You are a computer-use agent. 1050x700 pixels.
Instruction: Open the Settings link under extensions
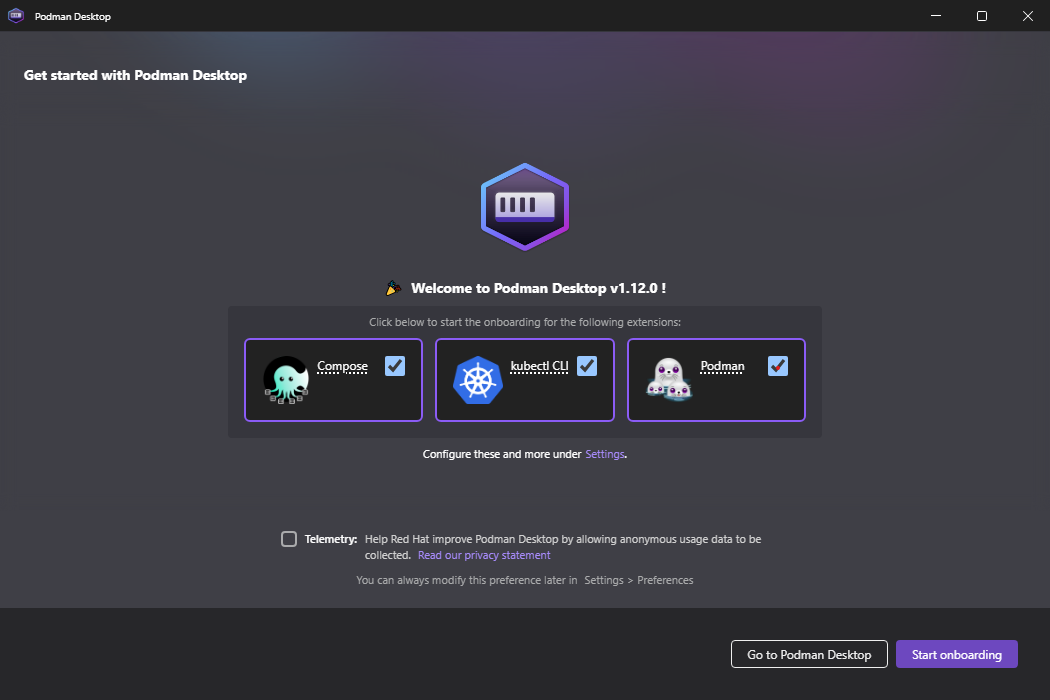pyautogui.click(x=605, y=454)
